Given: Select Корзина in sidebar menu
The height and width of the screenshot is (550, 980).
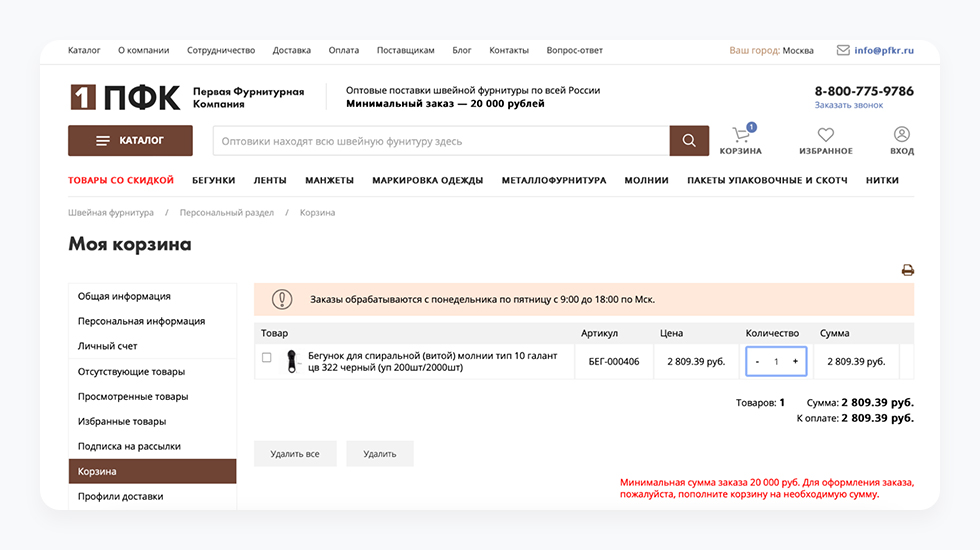Looking at the screenshot, I should point(152,471).
